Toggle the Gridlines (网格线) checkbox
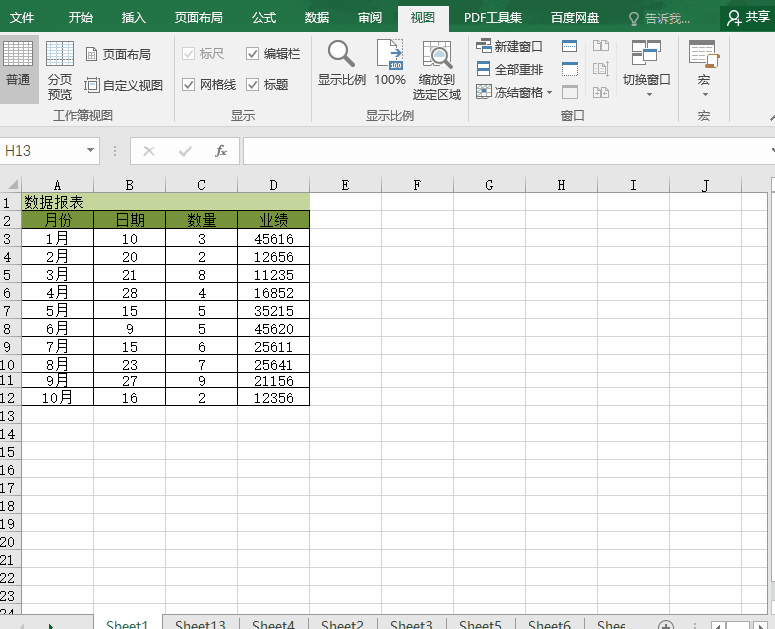Screen dimensions: 775x629 pyautogui.click(x=188, y=84)
